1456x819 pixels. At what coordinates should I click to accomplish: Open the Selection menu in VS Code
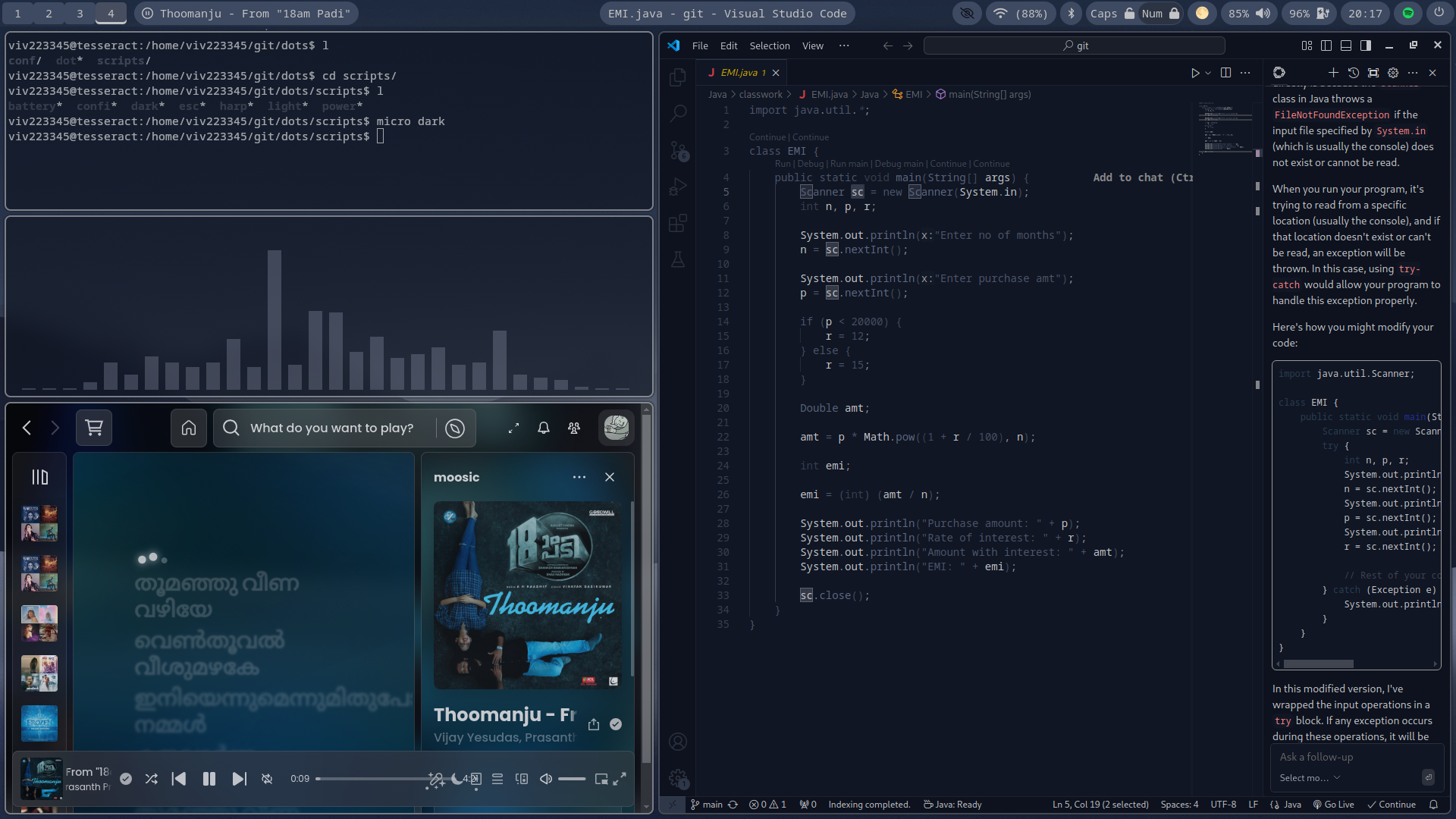tap(769, 45)
